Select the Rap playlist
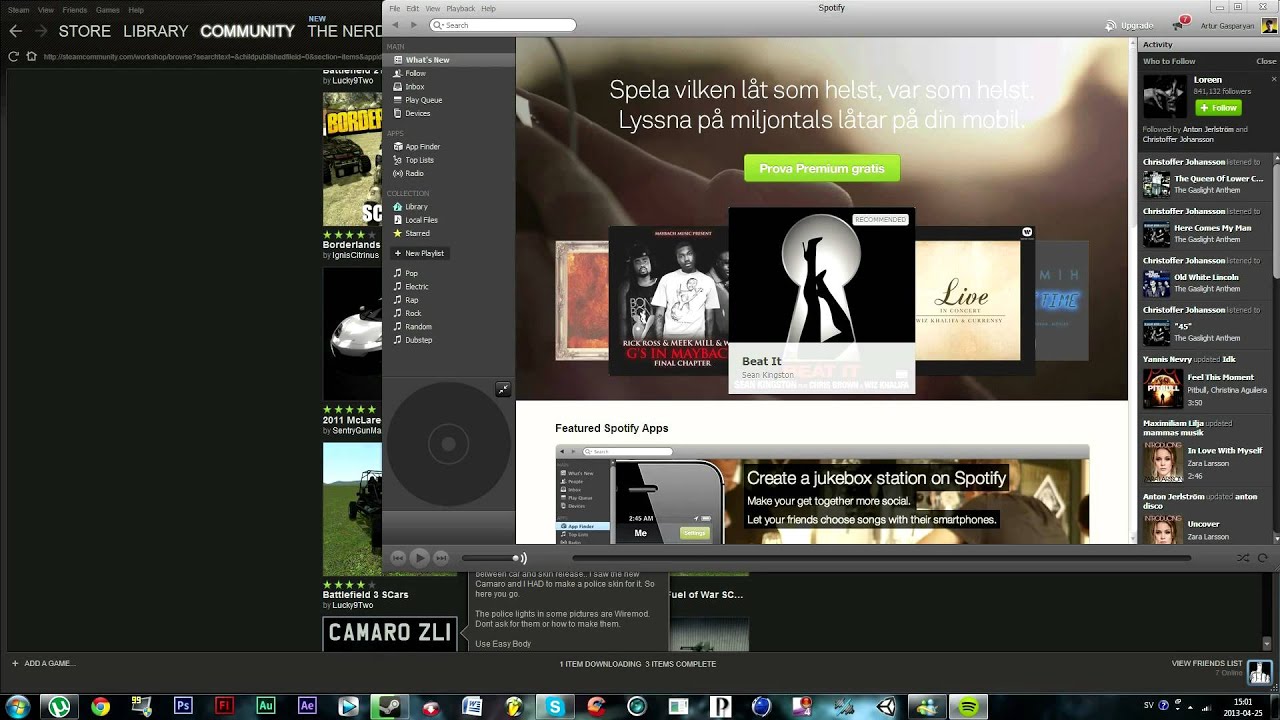 pos(448,300)
